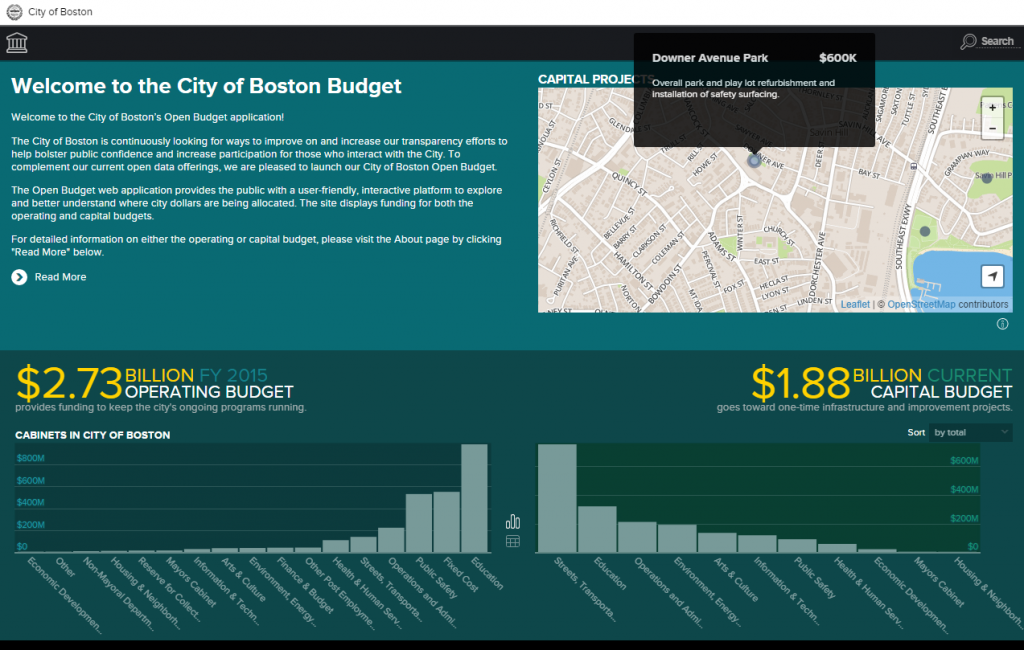Switch to table view icon
The height and width of the screenshot is (650, 1024).
coord(513,541)
